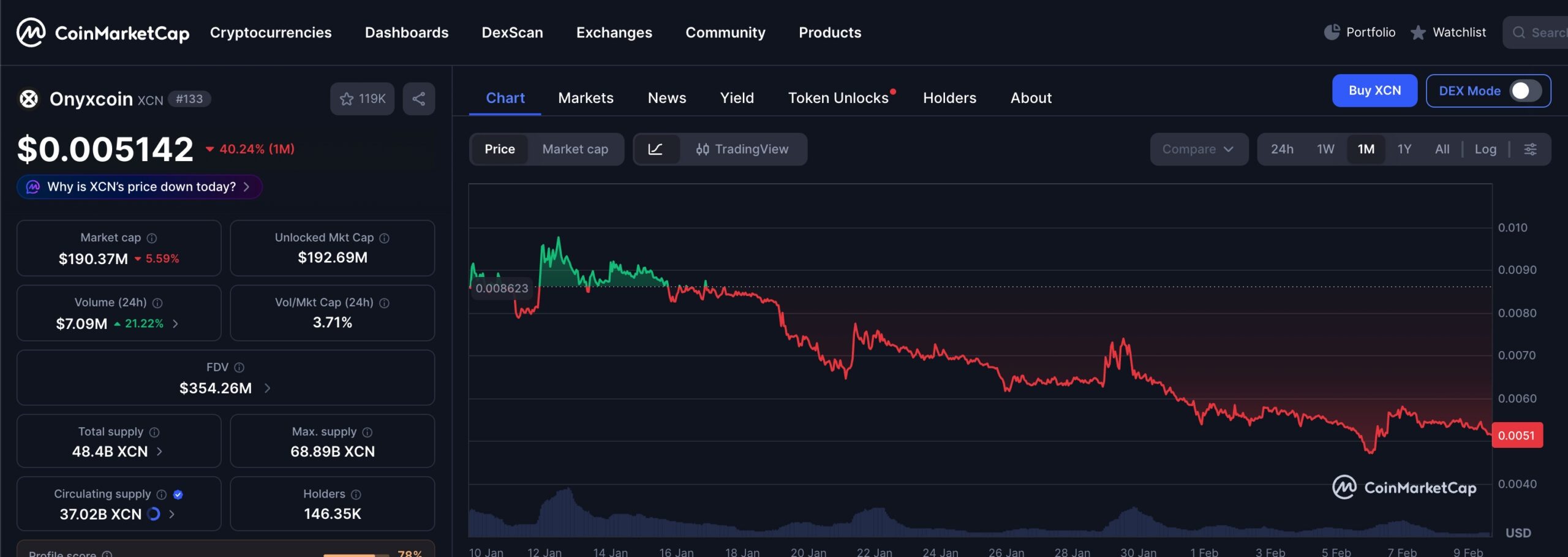This screenshot has width=1568, height=557.
Task: Click the Circulating supply info icon
Action: [162, 494]
